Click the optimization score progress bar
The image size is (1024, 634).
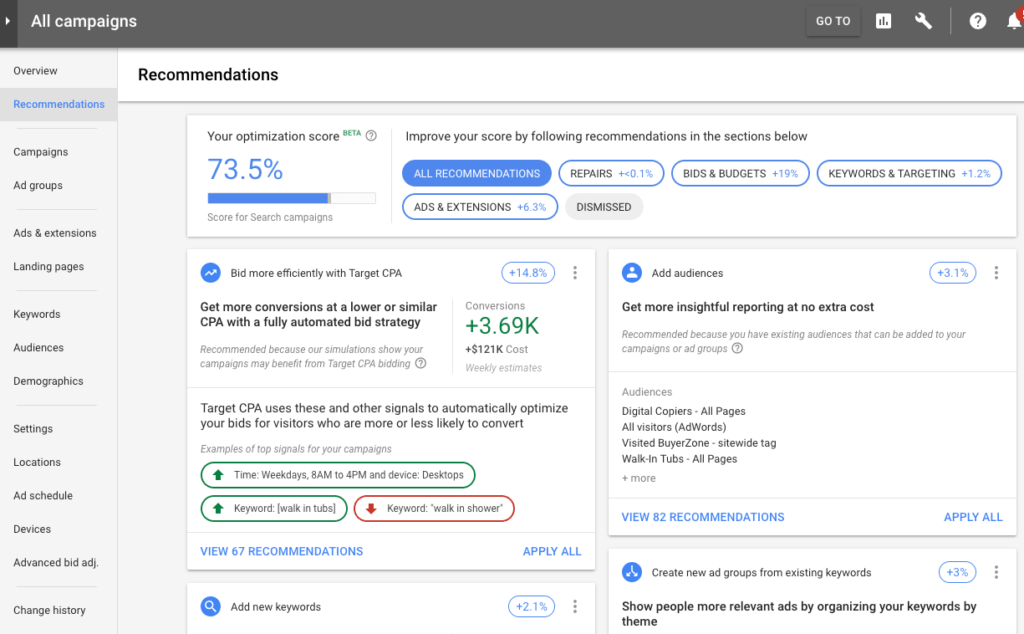(x=291, y=197)
